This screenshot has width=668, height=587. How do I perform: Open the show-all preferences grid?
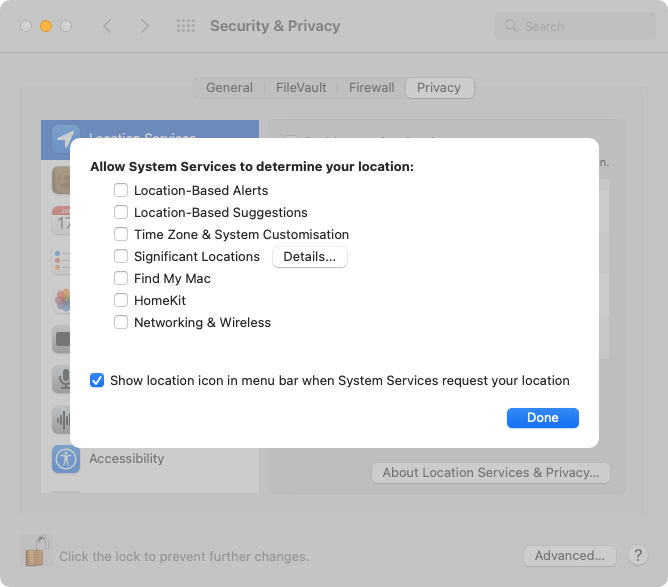(185, 26)
